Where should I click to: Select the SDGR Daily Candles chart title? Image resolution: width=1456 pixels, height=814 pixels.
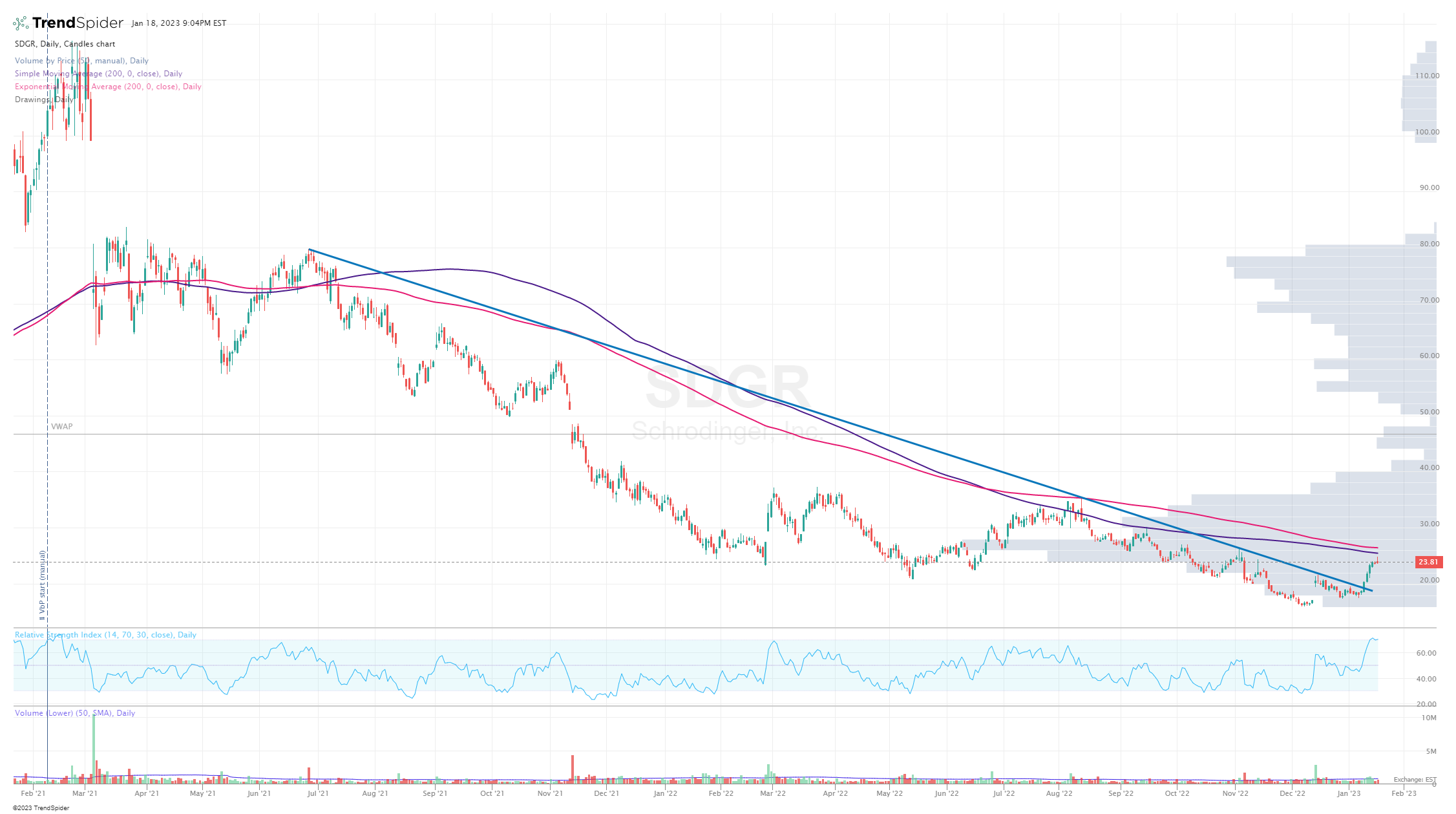click(65, 44)
